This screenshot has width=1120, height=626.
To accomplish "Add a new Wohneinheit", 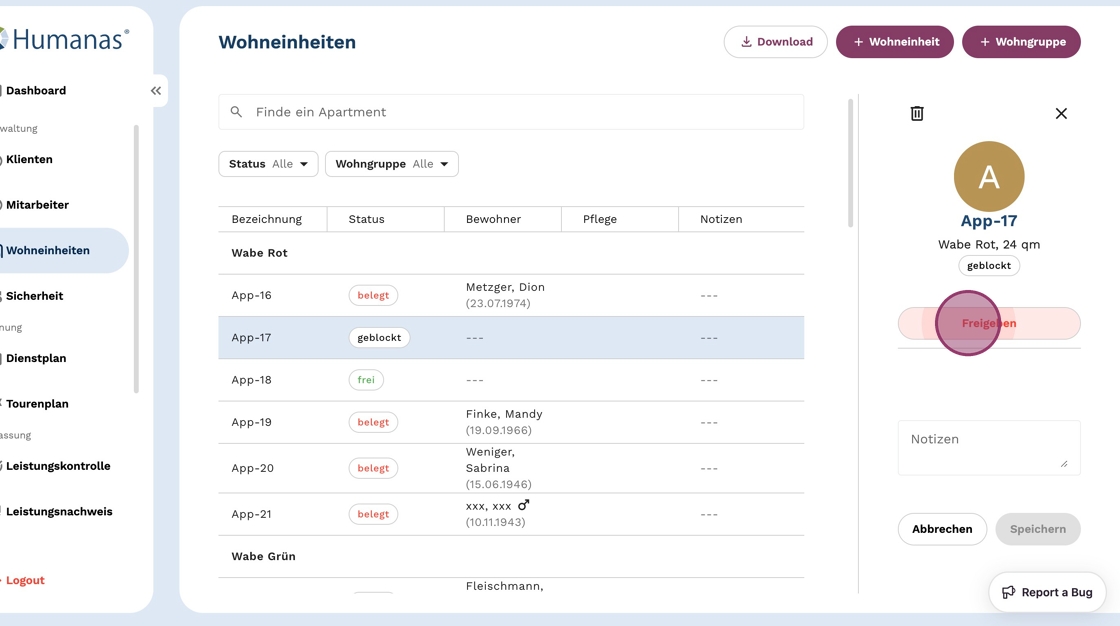I will [894, 42].
